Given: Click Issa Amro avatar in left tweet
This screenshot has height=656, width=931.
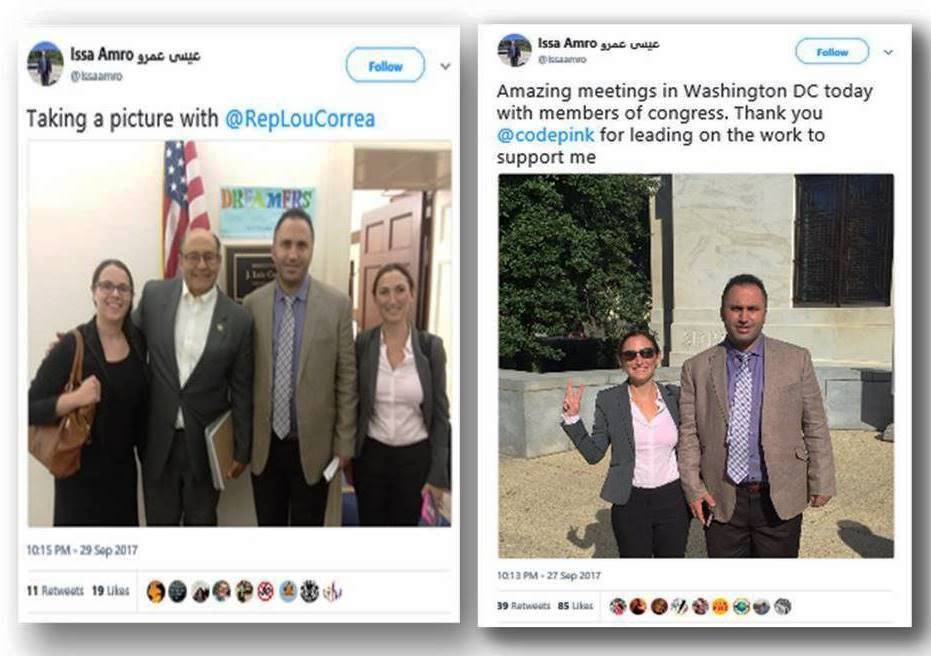Looking at the screenshot, I should 45,64.
